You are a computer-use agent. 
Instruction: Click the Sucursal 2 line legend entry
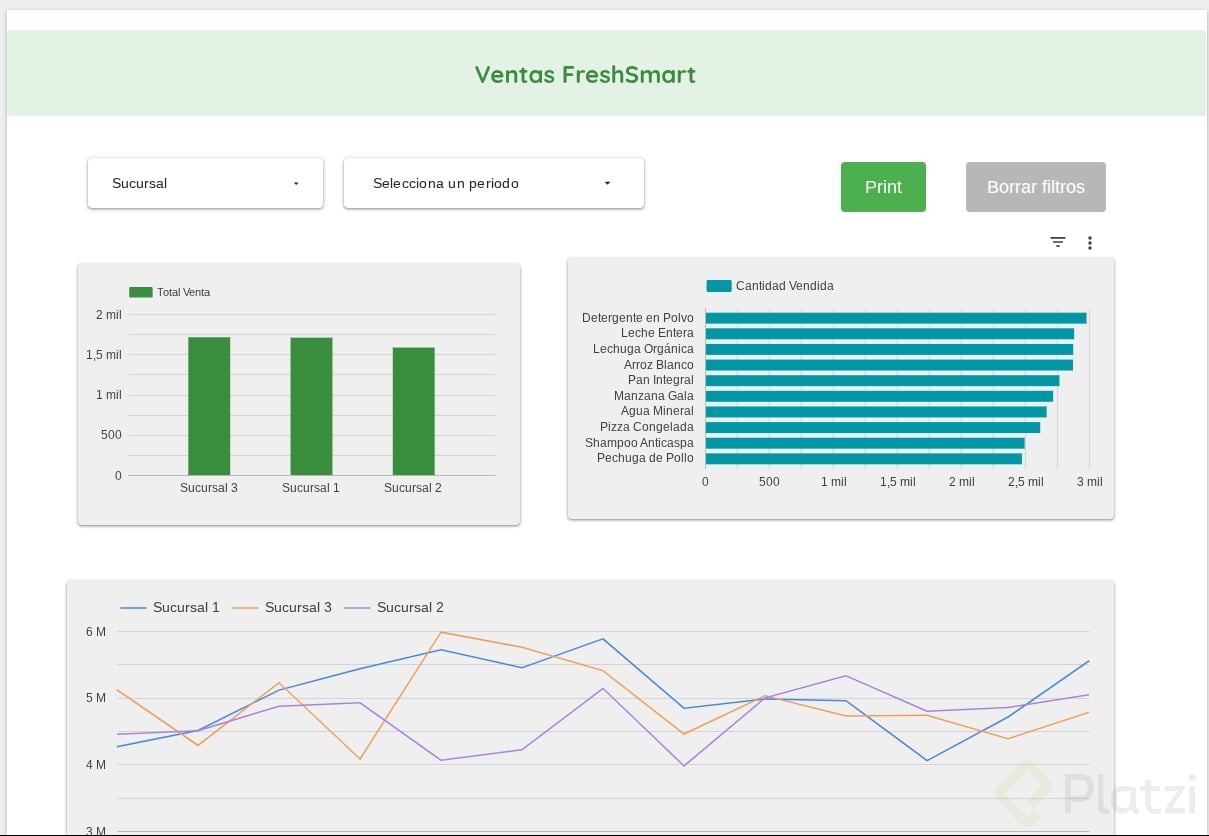click(394, 607)
